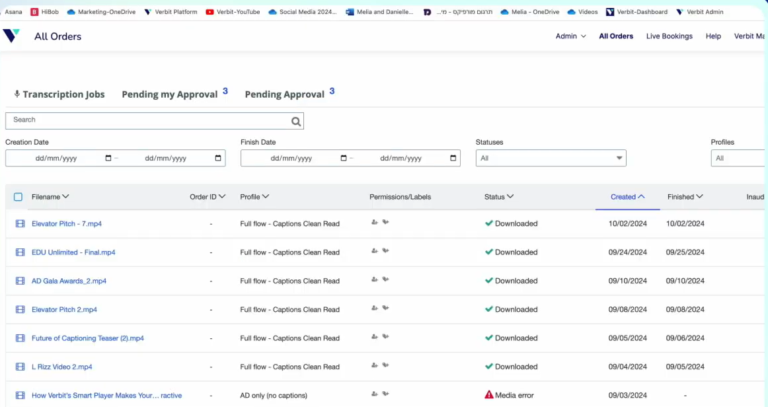Click the search magnifier icon
This screenshot has height=407, width=768.
pos(295,121)
